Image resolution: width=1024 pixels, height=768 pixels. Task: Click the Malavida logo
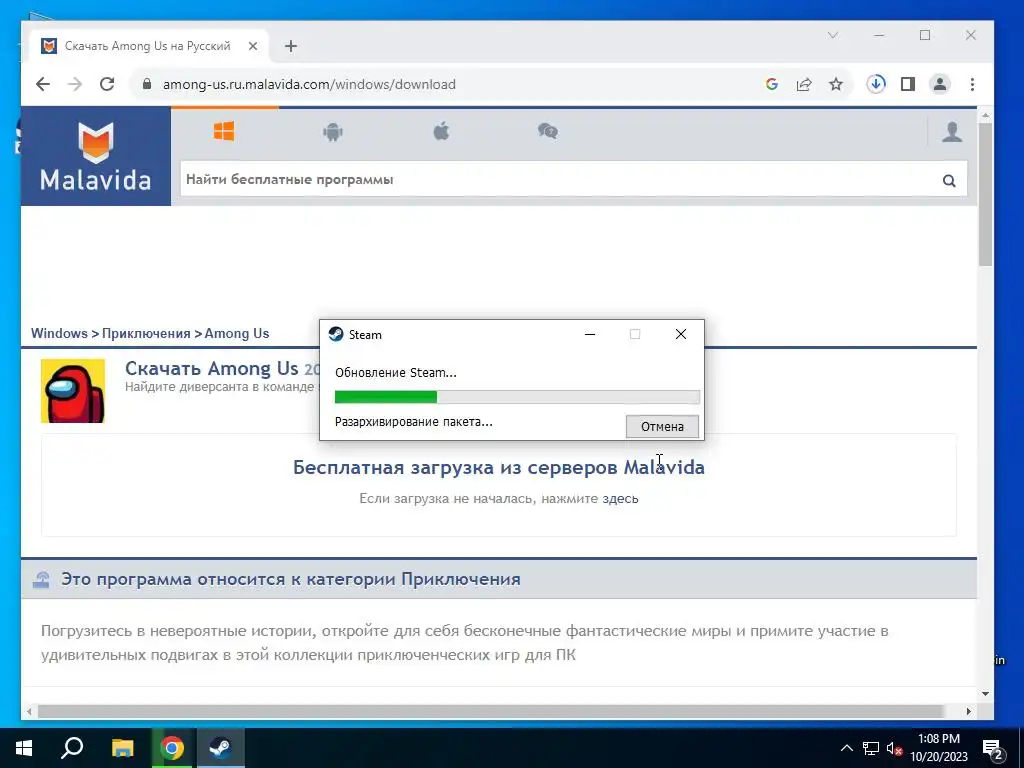tap(96, 157)
